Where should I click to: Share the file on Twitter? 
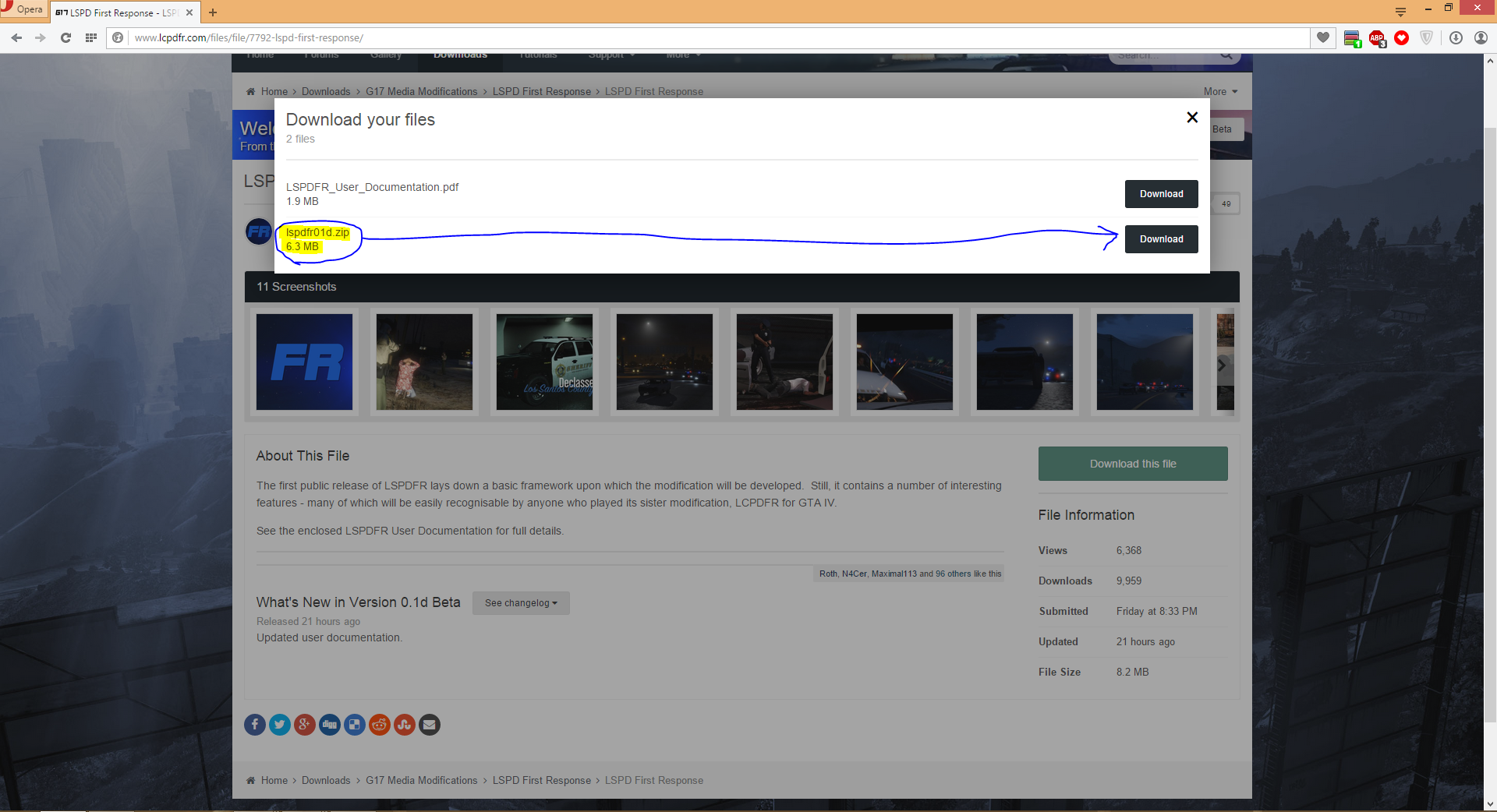[280, 725]
